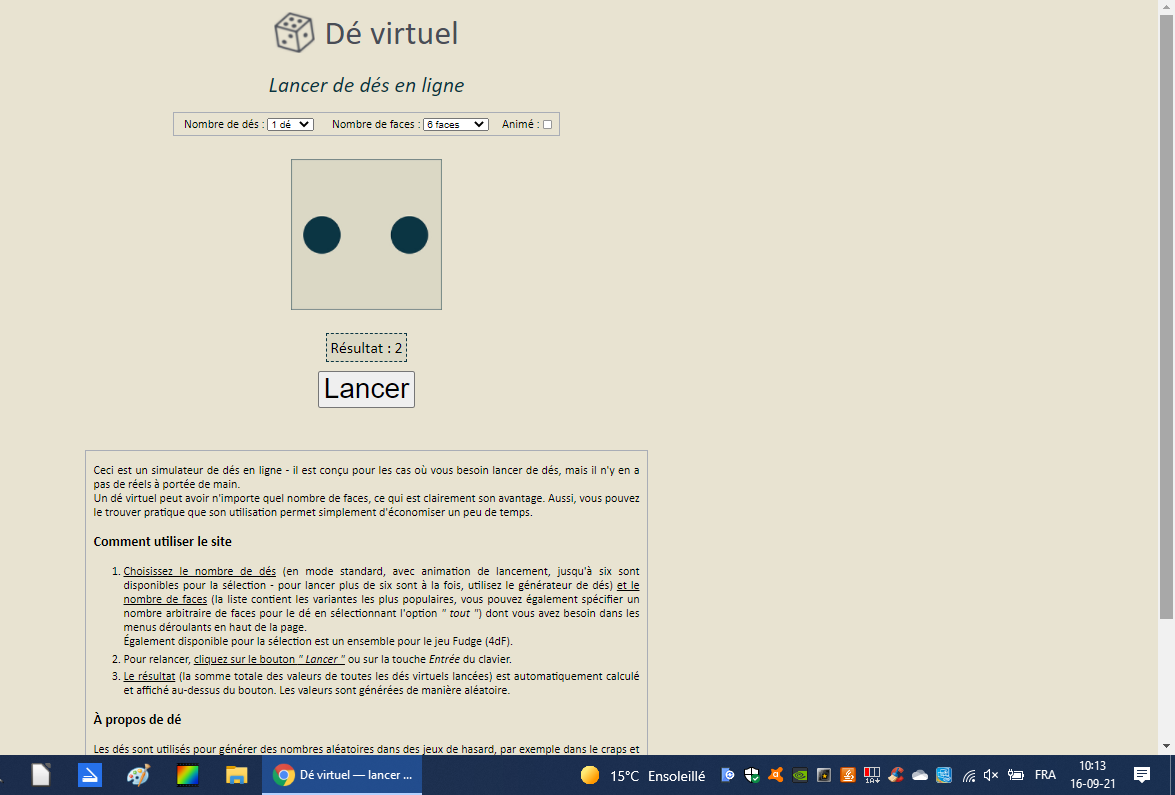
Task: Open Avast antivirus tray icon
Action: point(776,776)
